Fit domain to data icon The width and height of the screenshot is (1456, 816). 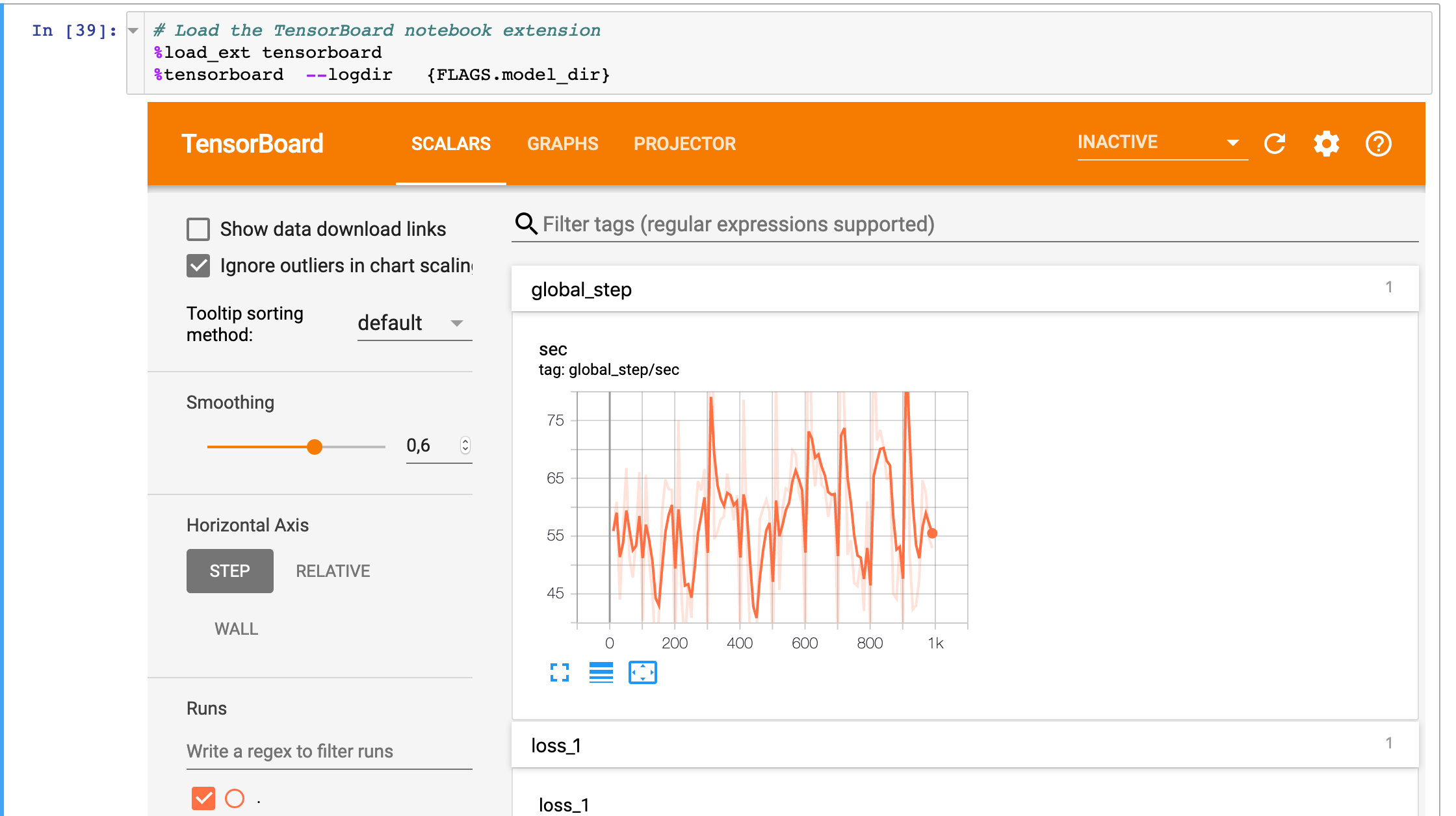coord(642,672)
